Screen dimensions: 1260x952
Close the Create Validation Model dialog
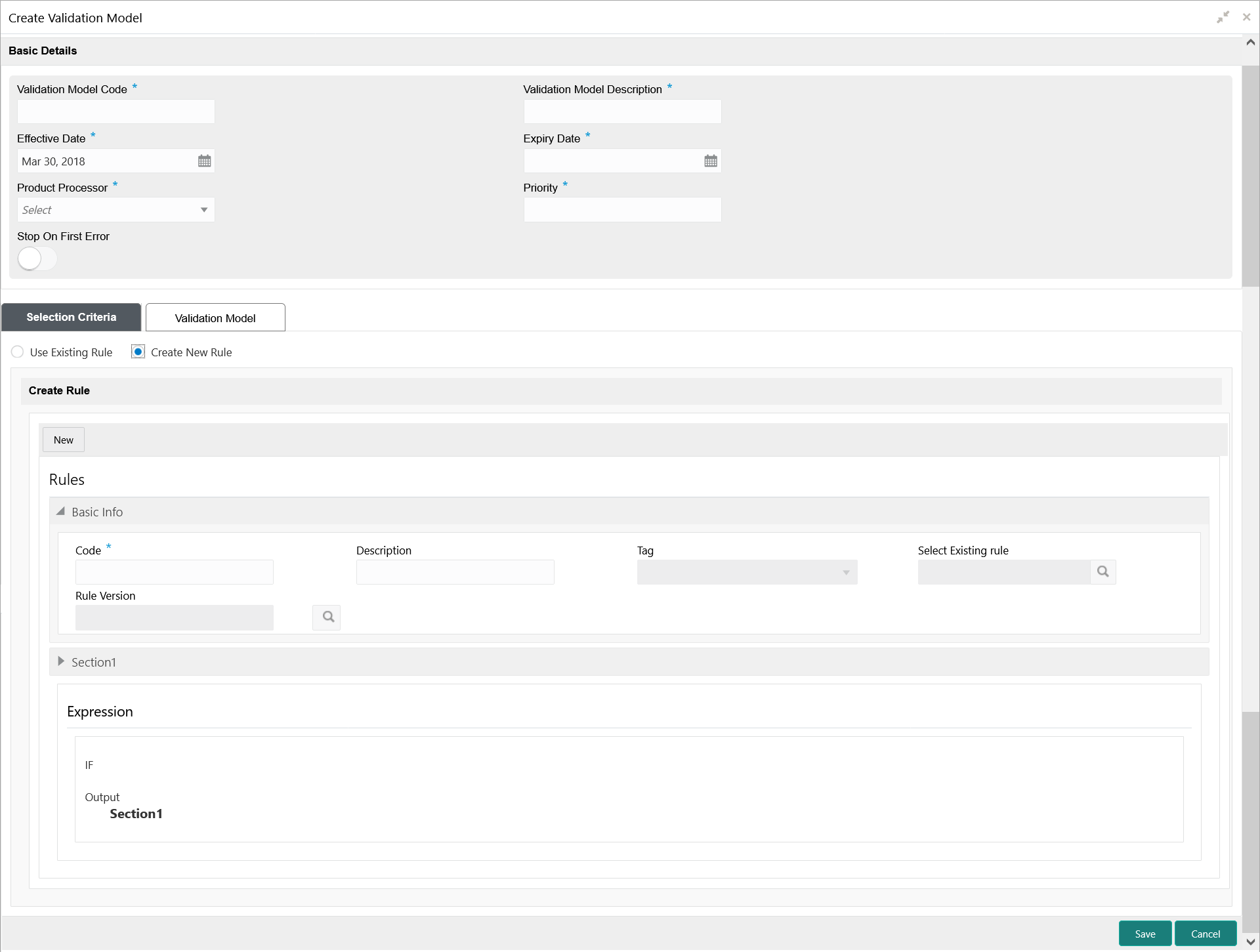point(1246,18)
